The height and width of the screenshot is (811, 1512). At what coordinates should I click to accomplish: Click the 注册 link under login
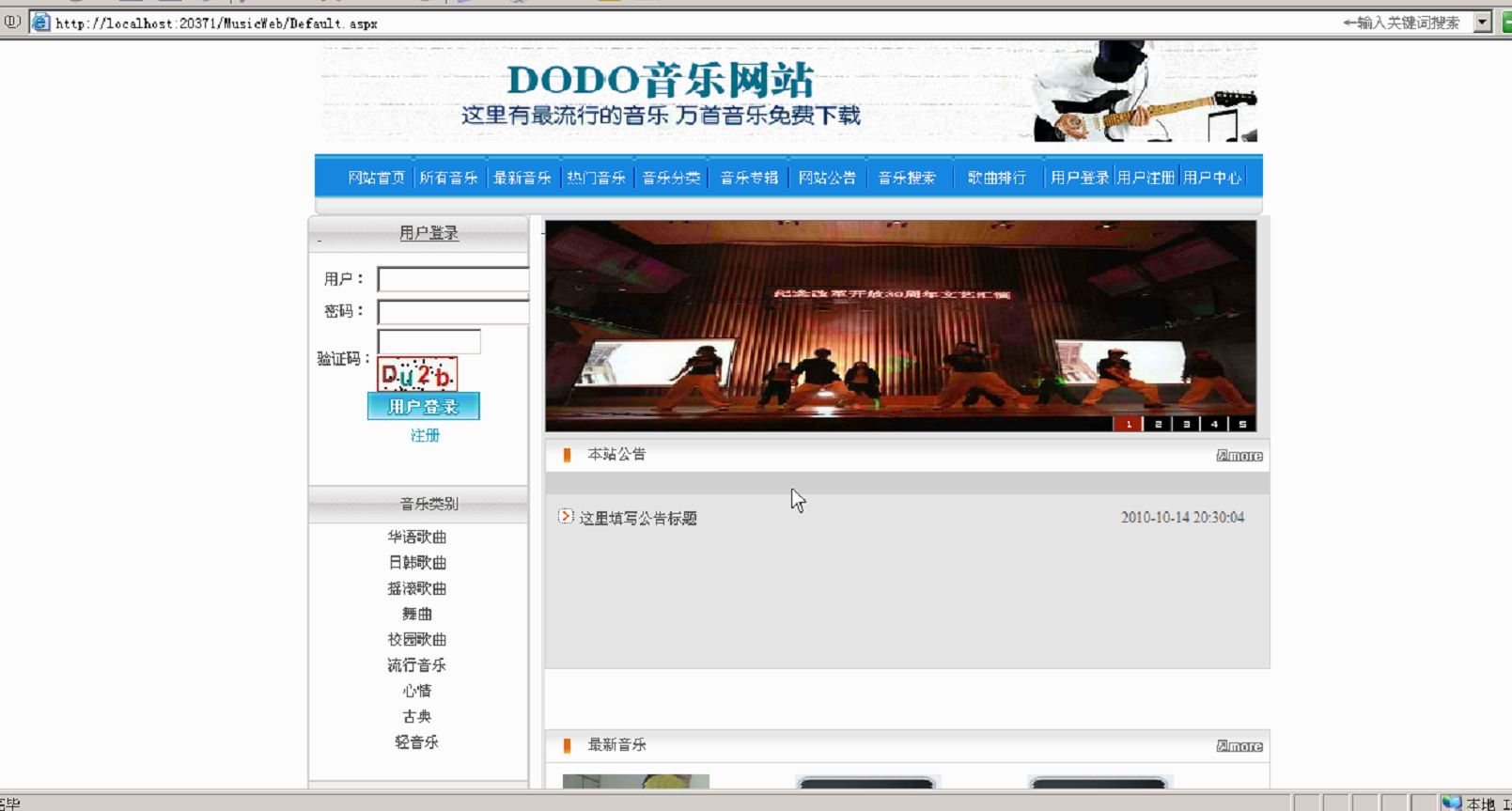click(425, 435)
